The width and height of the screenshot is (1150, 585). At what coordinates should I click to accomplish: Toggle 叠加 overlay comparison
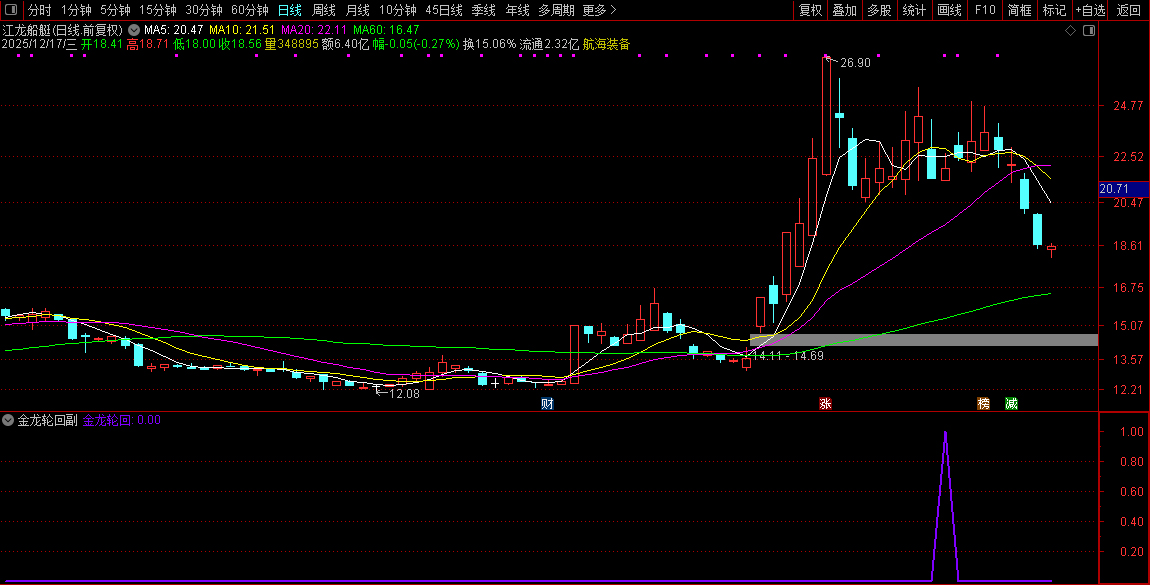click(844, 10)
